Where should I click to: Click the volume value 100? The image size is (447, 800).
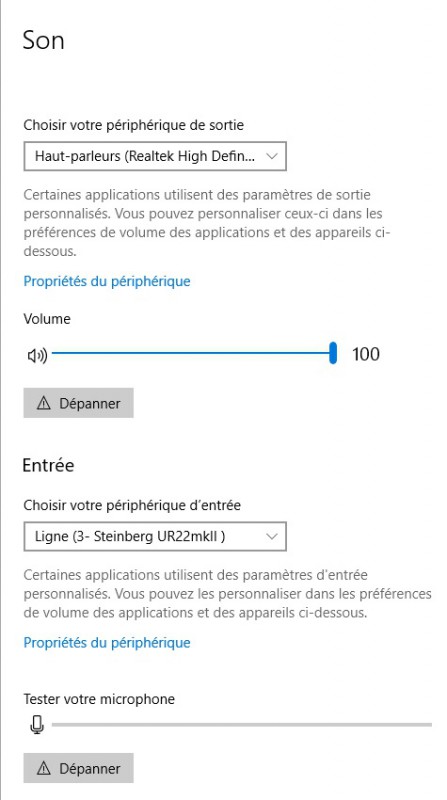366,354
